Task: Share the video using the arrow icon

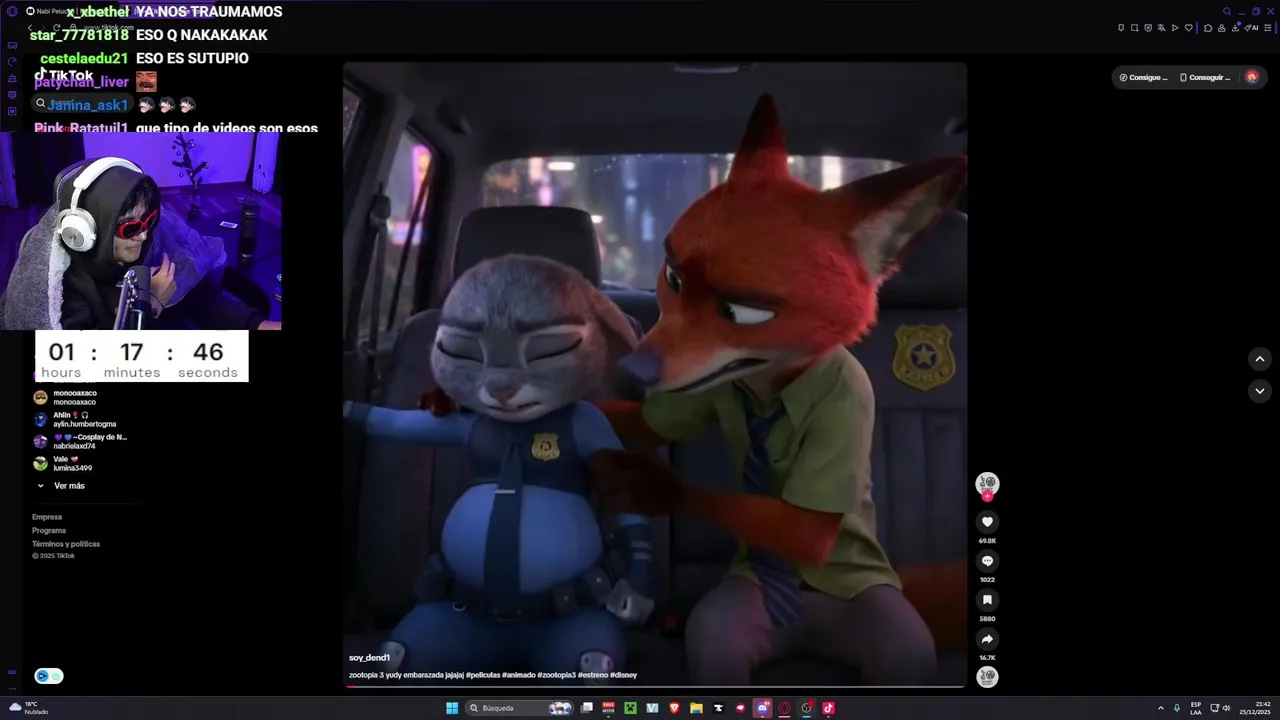Action: (987, 639)
